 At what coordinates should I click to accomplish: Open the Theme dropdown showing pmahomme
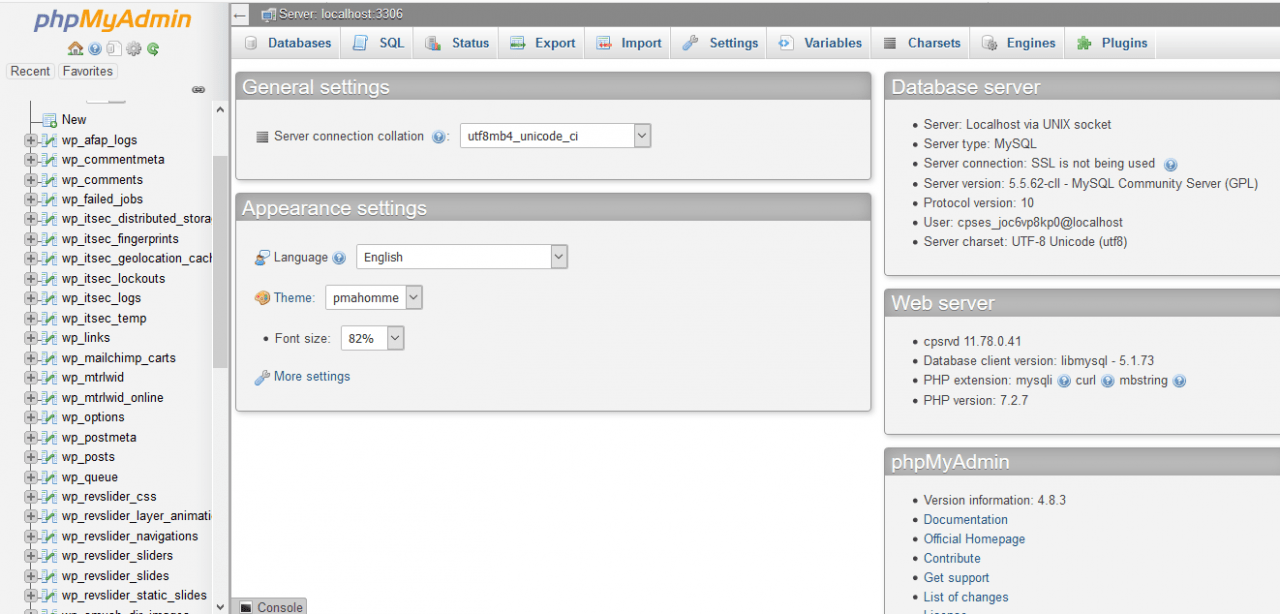(x=374, y=297)
